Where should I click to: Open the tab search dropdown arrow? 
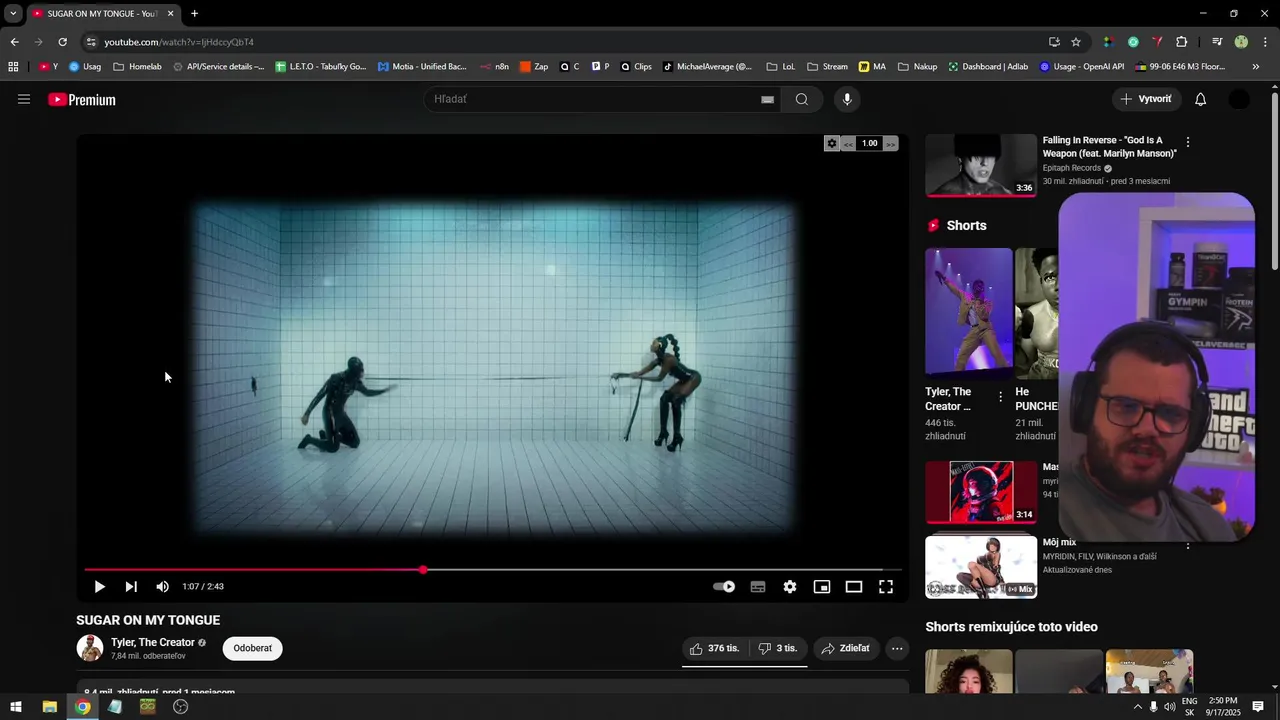click(x=13, y=14)
